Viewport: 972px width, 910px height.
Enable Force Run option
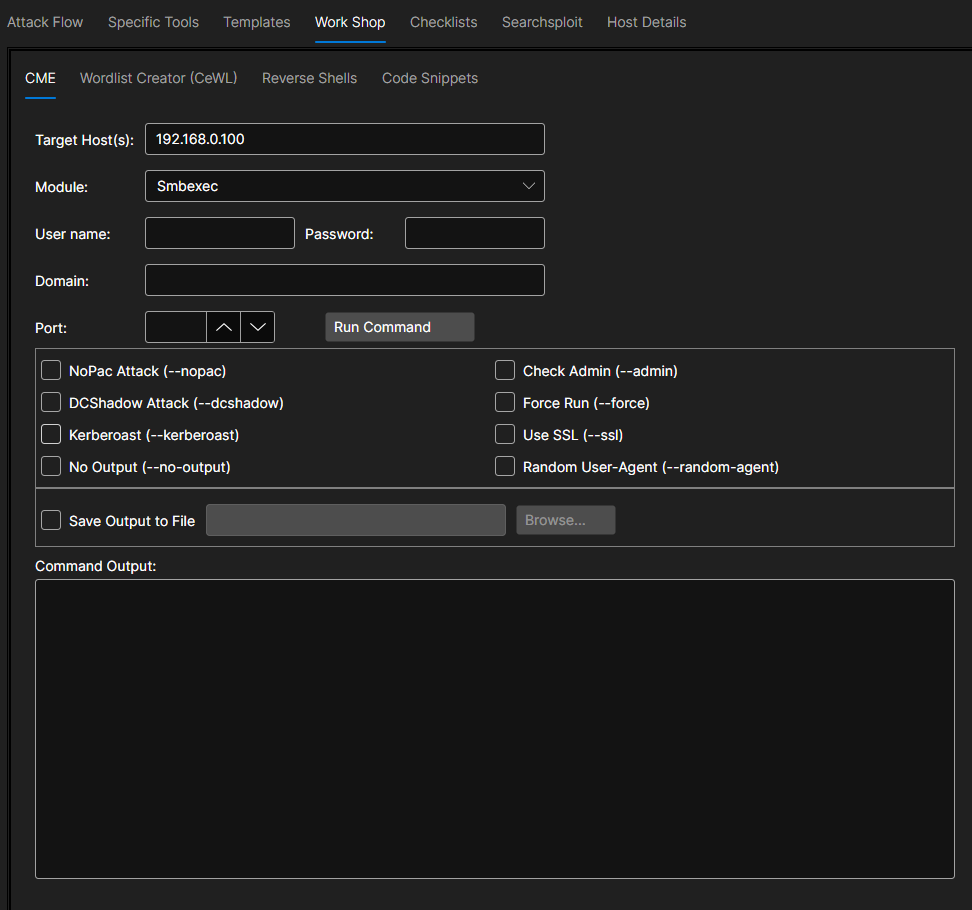[x=505, y=403]
